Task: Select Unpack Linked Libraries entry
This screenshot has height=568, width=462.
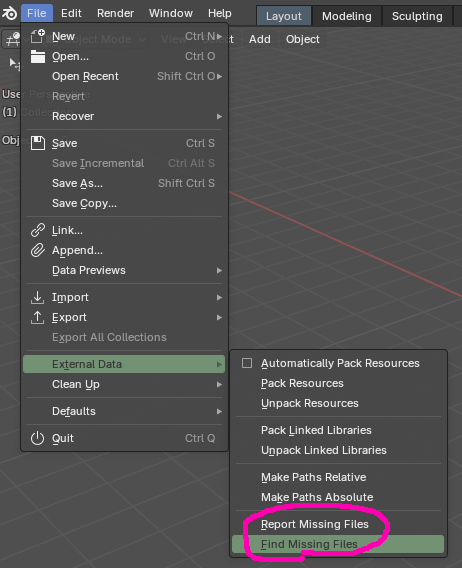Action: [338, 450]
